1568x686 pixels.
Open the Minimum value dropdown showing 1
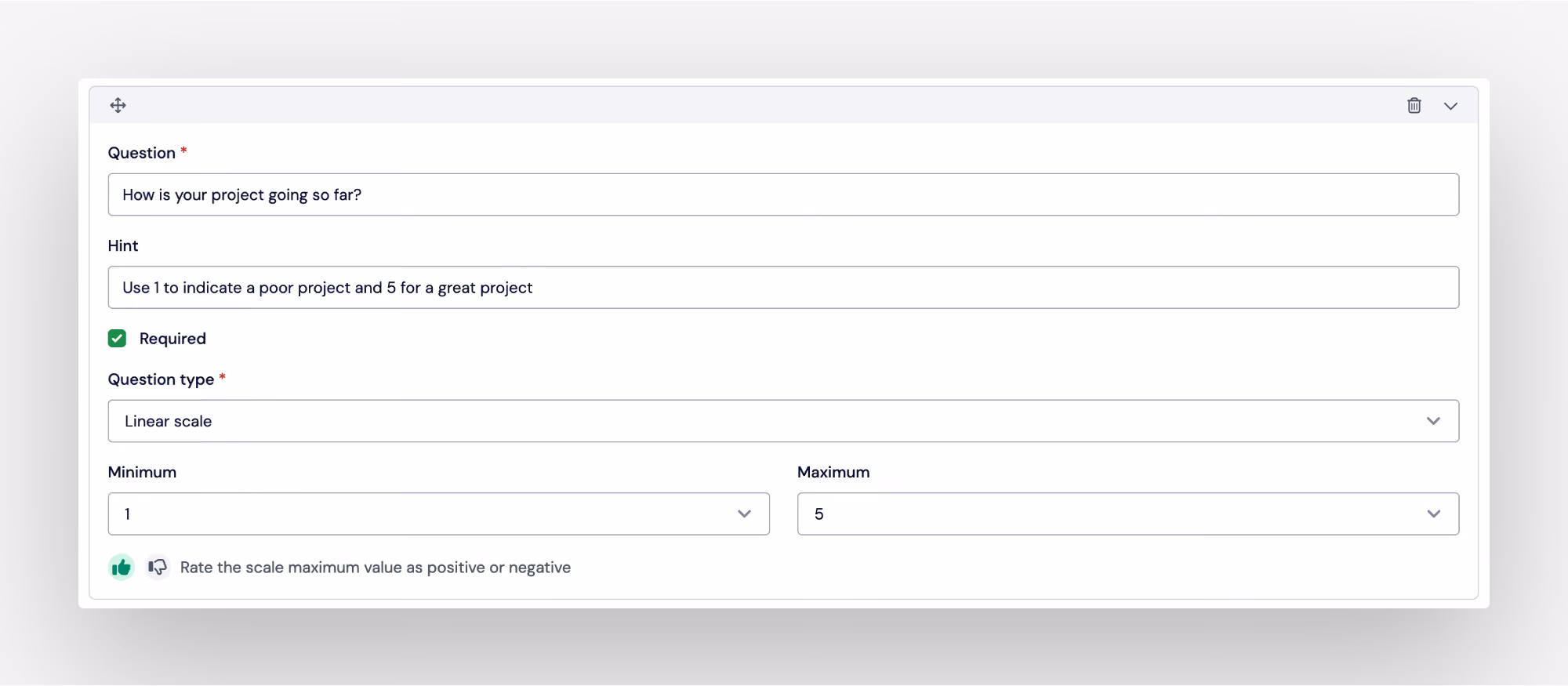tap(438, 514)
